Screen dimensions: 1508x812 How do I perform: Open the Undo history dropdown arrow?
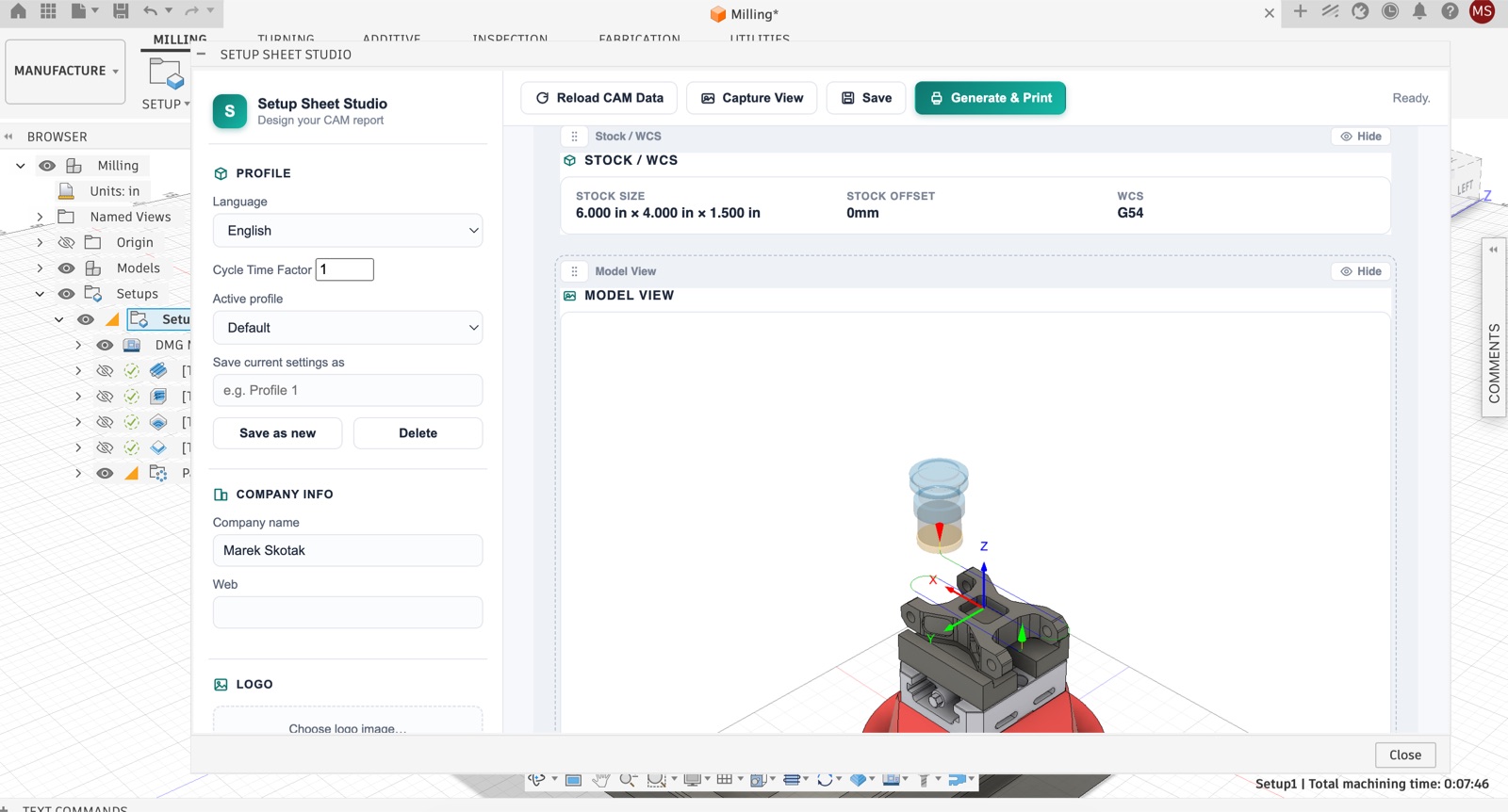[169, 11]
